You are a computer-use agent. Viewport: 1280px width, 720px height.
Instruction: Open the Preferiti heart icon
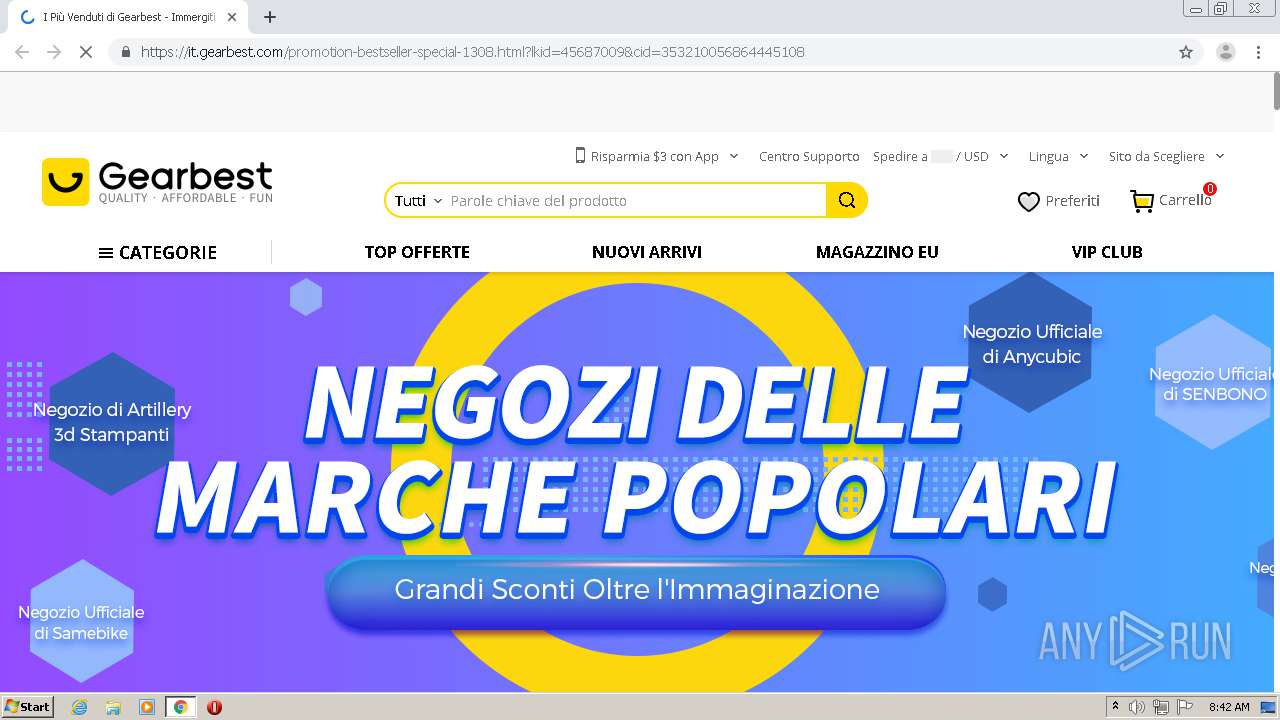coord(1028,202)
